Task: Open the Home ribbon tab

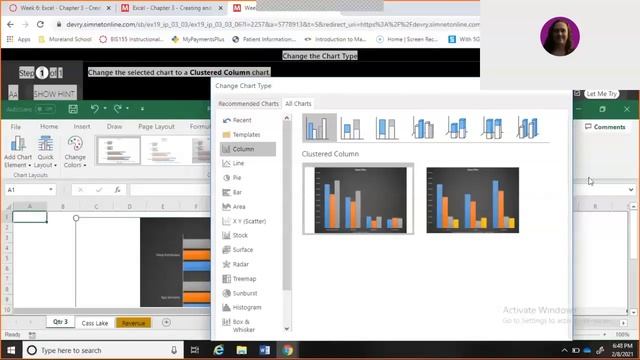Action: point(49,127)
